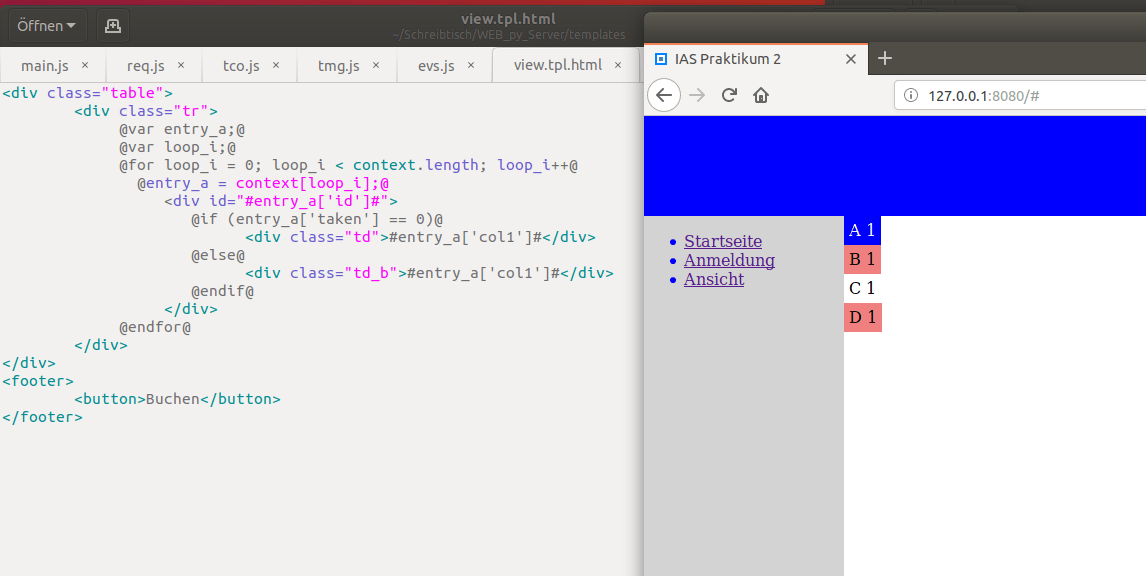
Task: Click the Forward navigation arrow
Action: pos(697,94)
